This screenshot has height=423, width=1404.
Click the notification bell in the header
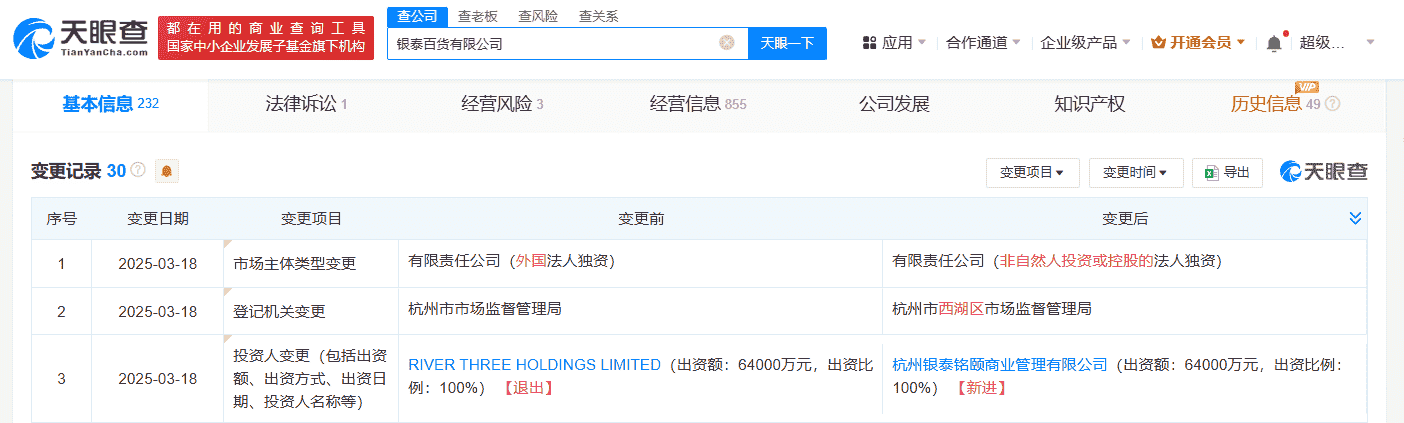(1273, 43)
